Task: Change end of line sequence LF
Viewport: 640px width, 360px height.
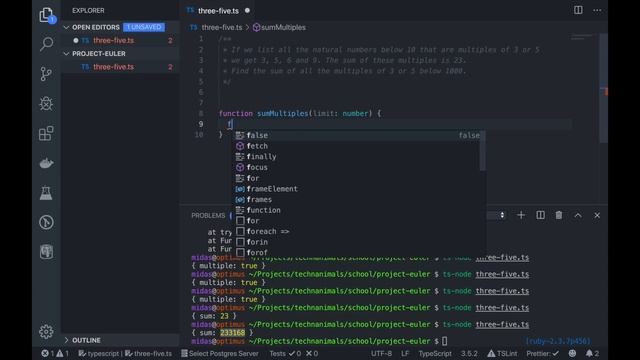Action: pos(404,353)
